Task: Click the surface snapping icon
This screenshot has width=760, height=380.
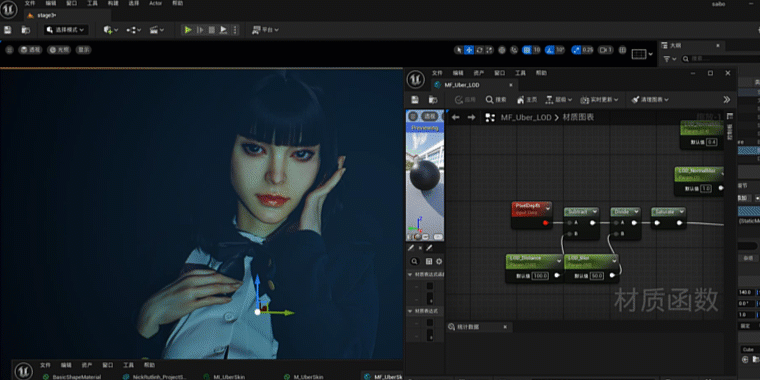Action: (514, 50)
